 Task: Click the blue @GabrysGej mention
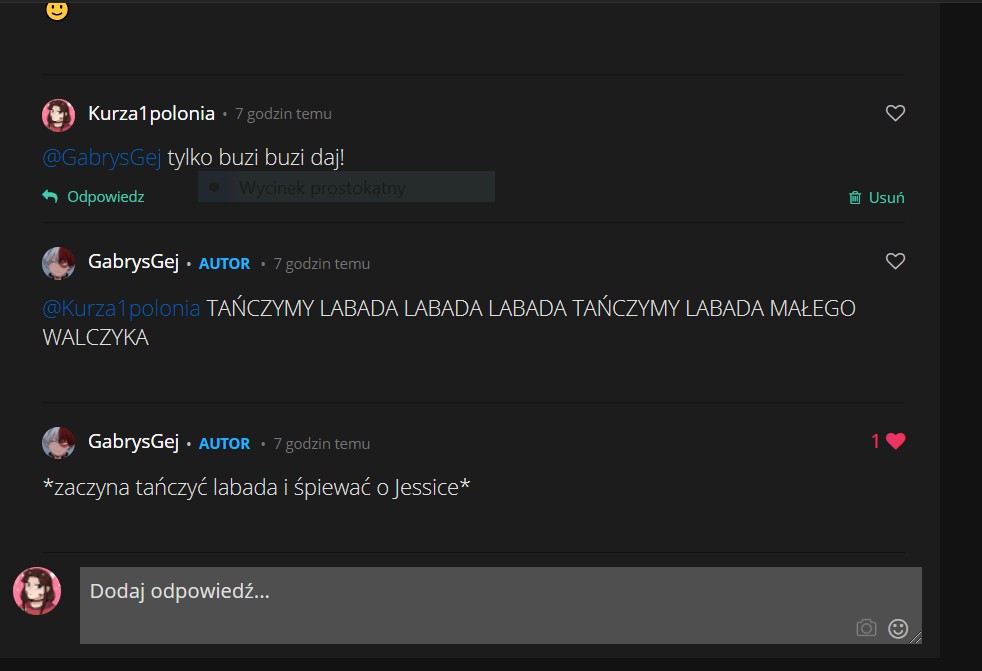102,157
